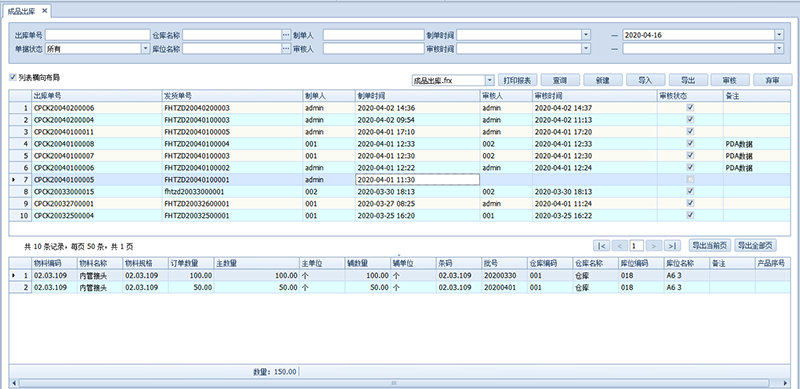The height and width of the screenshot is (389, 800).
Task: Click the 导入 button
Action: 646,80
